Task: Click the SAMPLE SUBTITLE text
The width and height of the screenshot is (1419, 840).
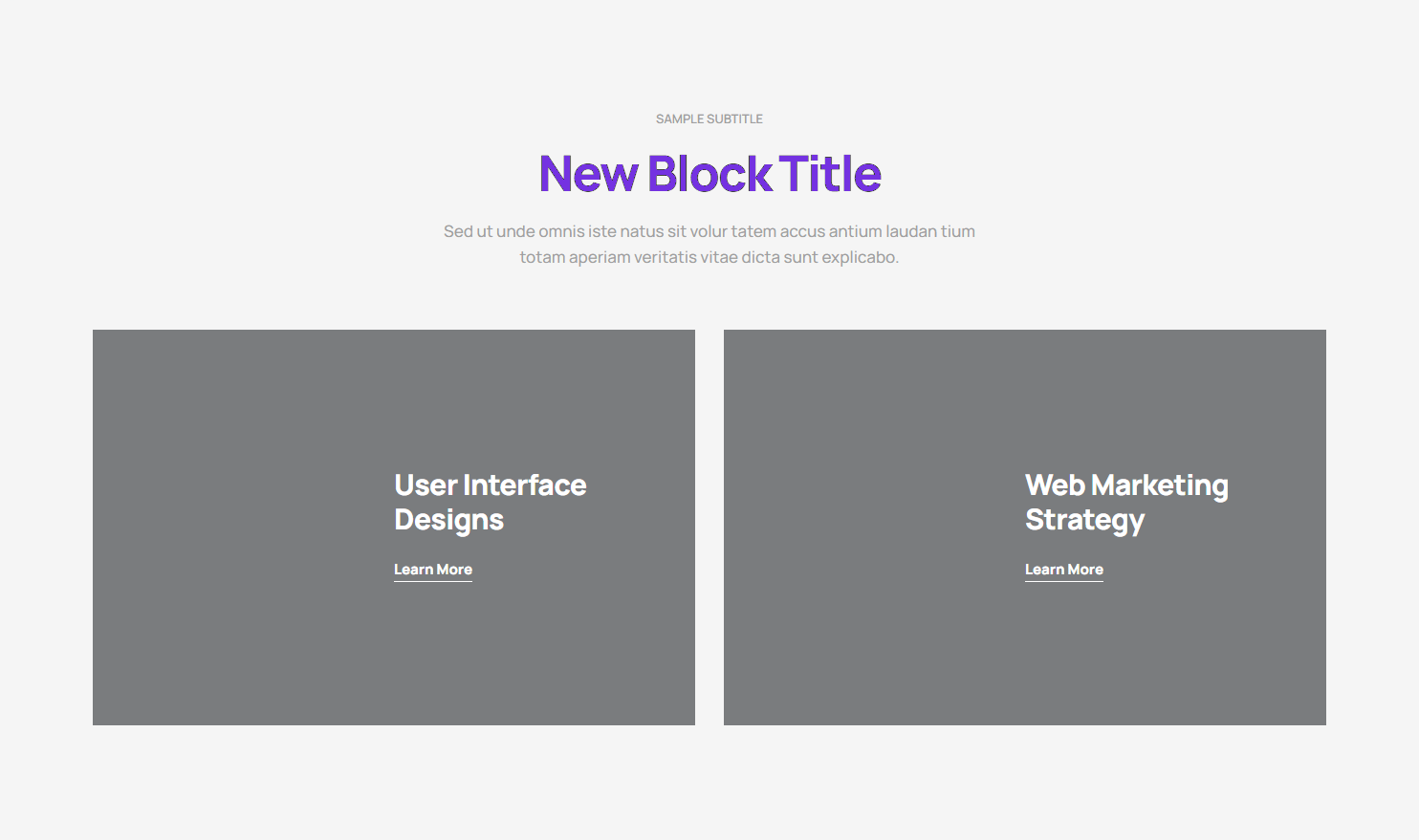Action: pos(709,119)
